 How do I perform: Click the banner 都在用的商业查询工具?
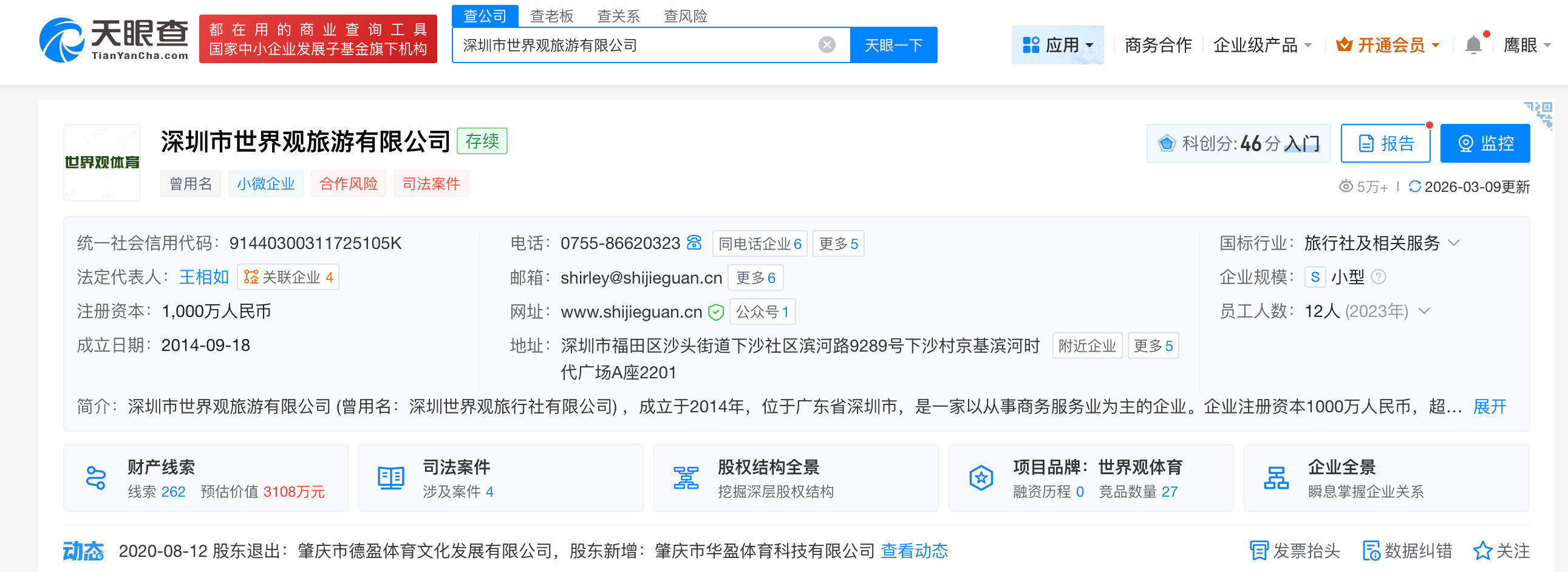point(318,39)
